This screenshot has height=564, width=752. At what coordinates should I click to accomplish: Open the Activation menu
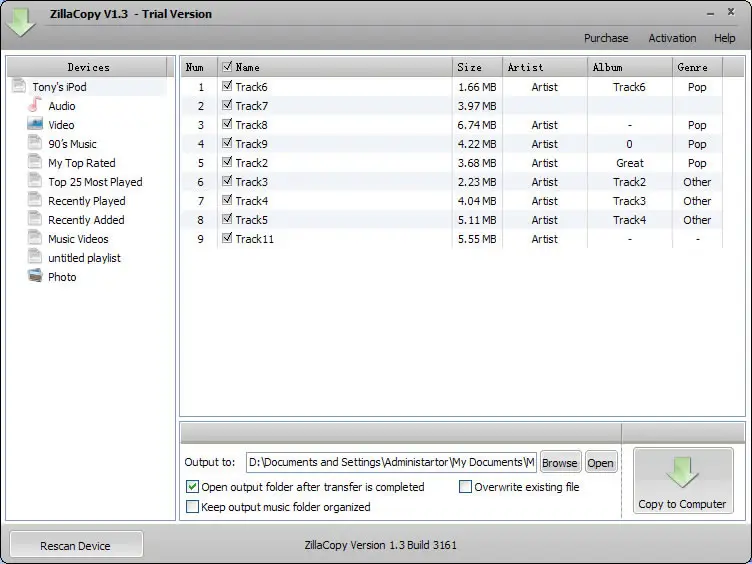coord(672,38)
